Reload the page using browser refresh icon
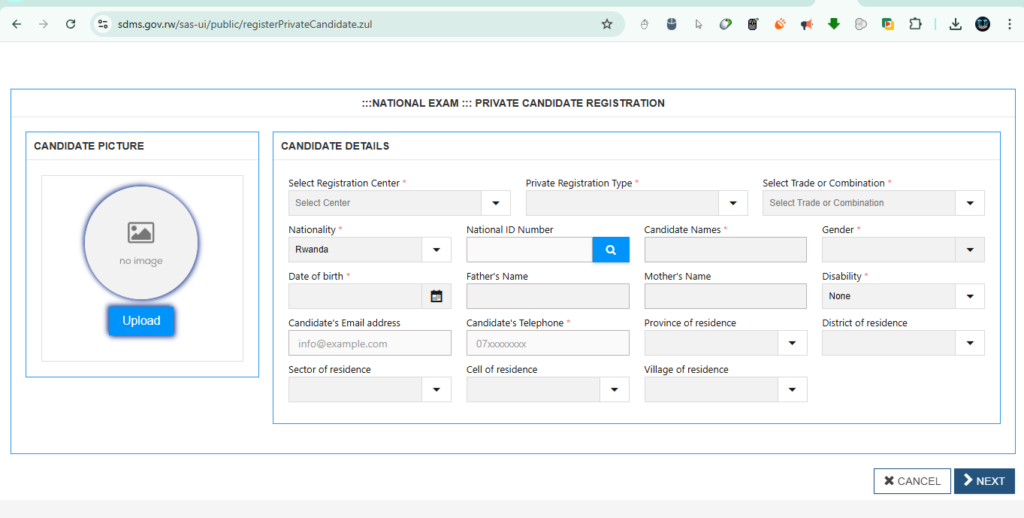1024x518 pixels. pyautogui.click(x=70, y=24)
